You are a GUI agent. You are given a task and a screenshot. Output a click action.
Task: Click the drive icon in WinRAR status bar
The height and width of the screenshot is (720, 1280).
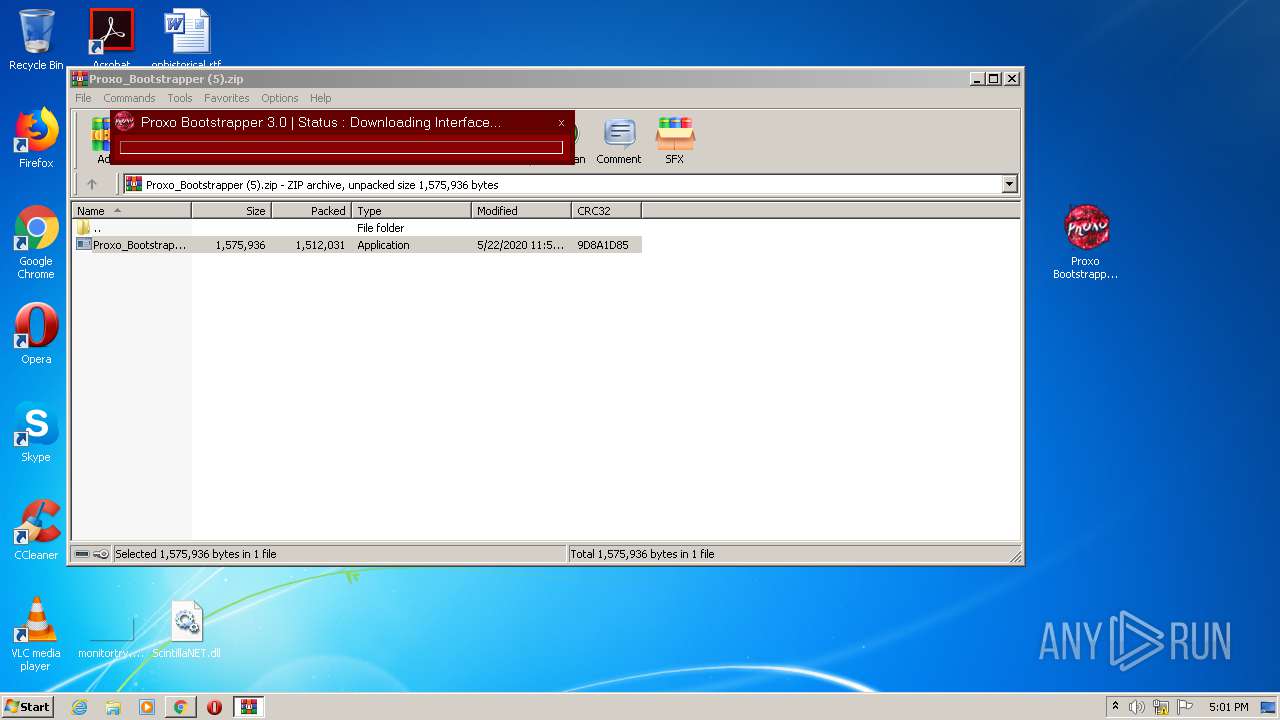click(82, 554)
